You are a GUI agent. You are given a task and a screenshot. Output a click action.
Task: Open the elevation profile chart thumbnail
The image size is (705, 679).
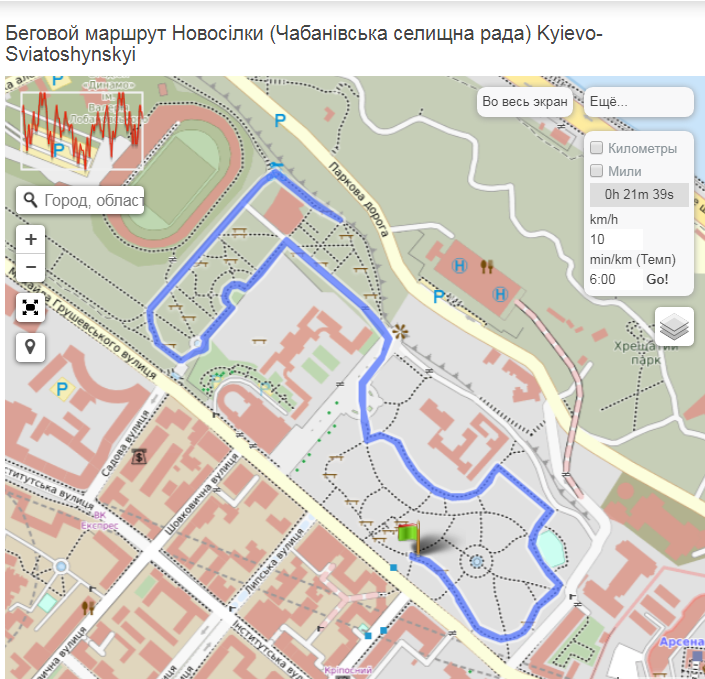tap(82, 130)
